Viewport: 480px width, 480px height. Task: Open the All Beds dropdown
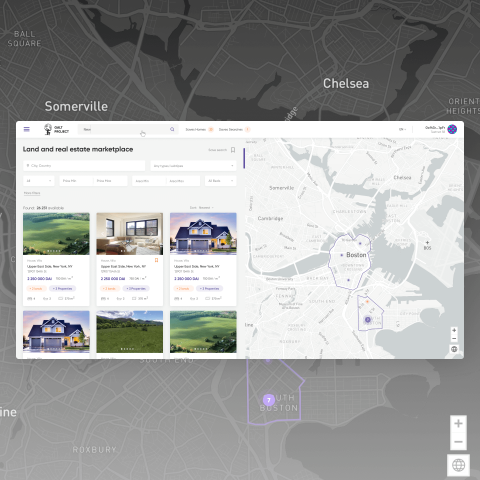(x=220, y=181)
